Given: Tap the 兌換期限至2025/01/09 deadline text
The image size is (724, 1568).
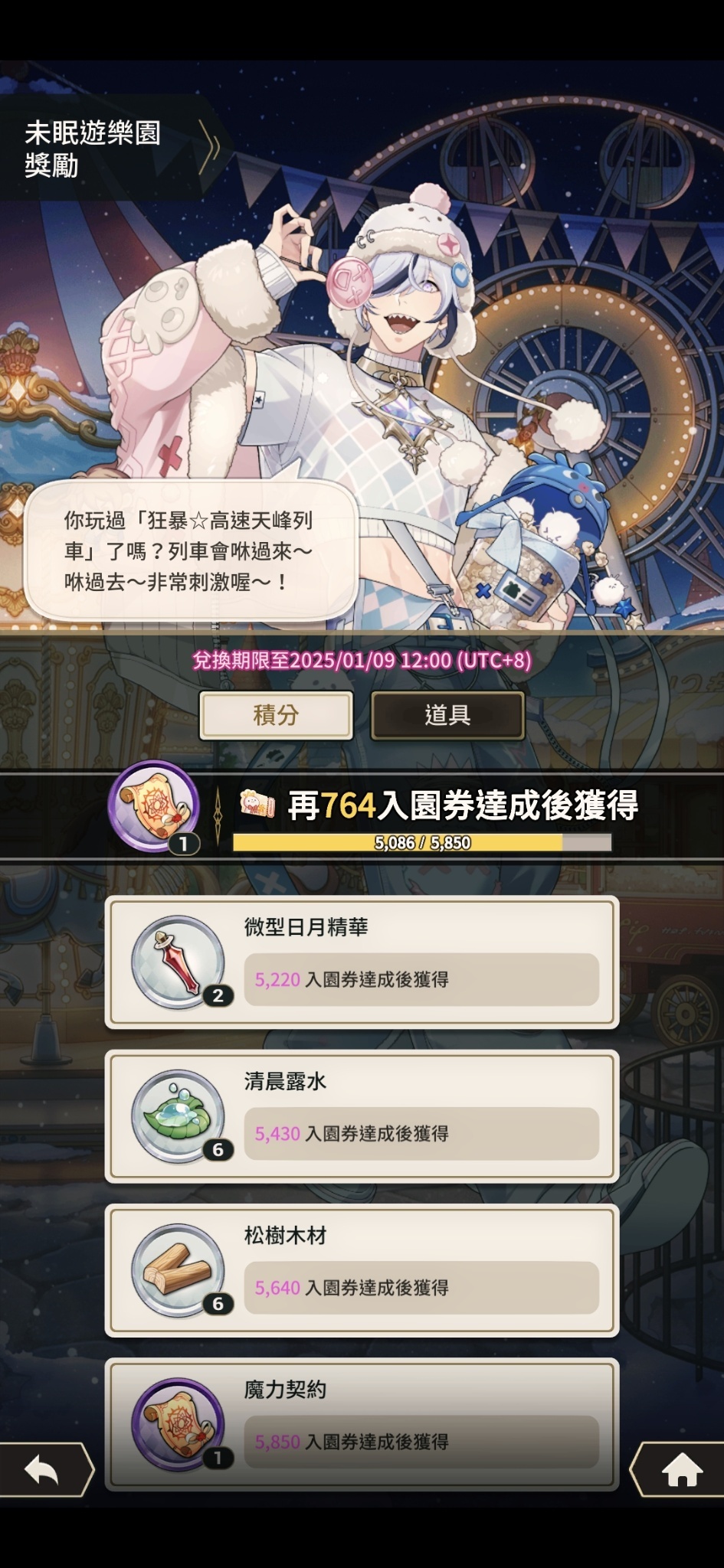Looking at the screenshot, I should point(362,660).
